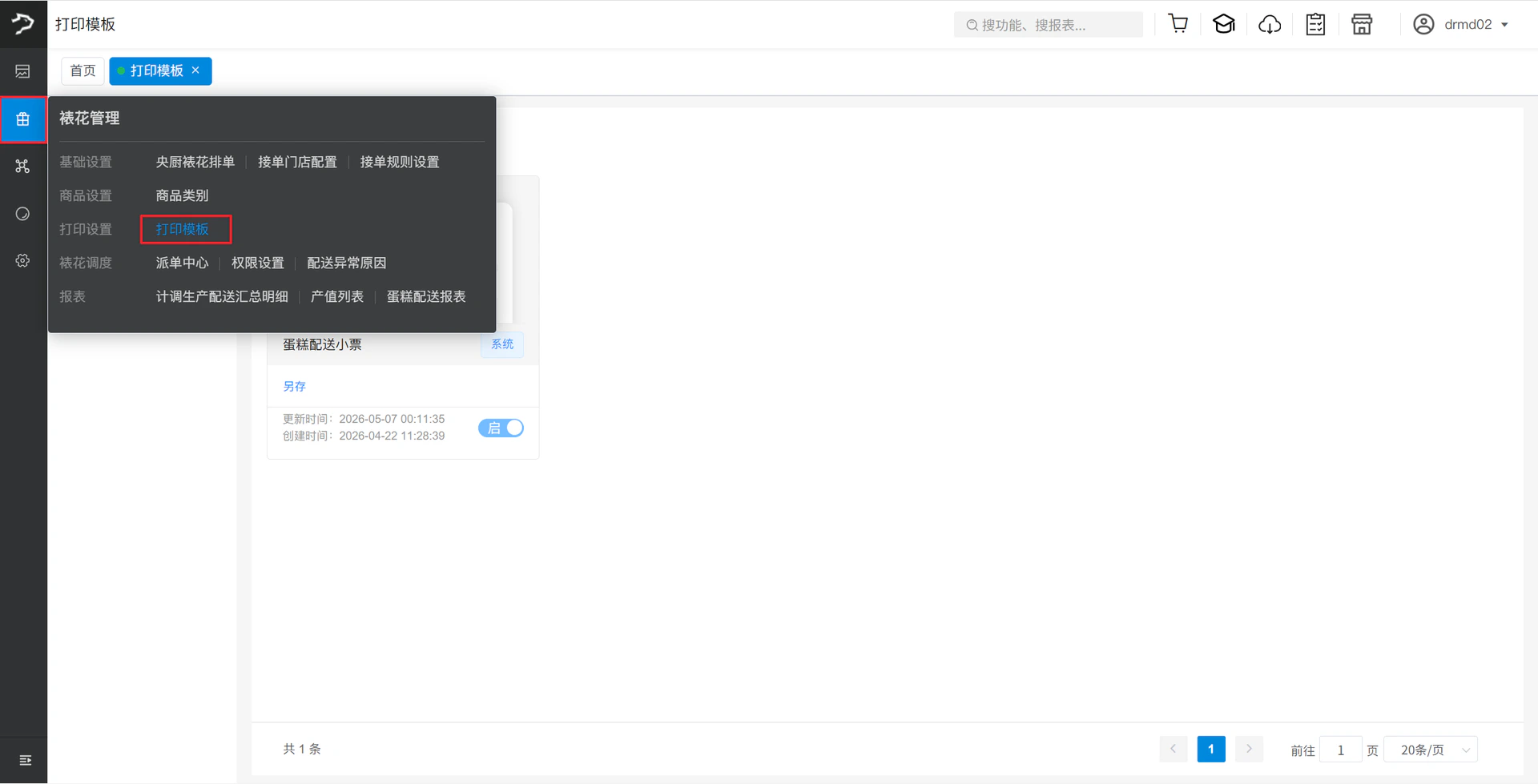Select the dashboard chart sidebar icon
This screenshot has width=1538, height=784.
22,71
